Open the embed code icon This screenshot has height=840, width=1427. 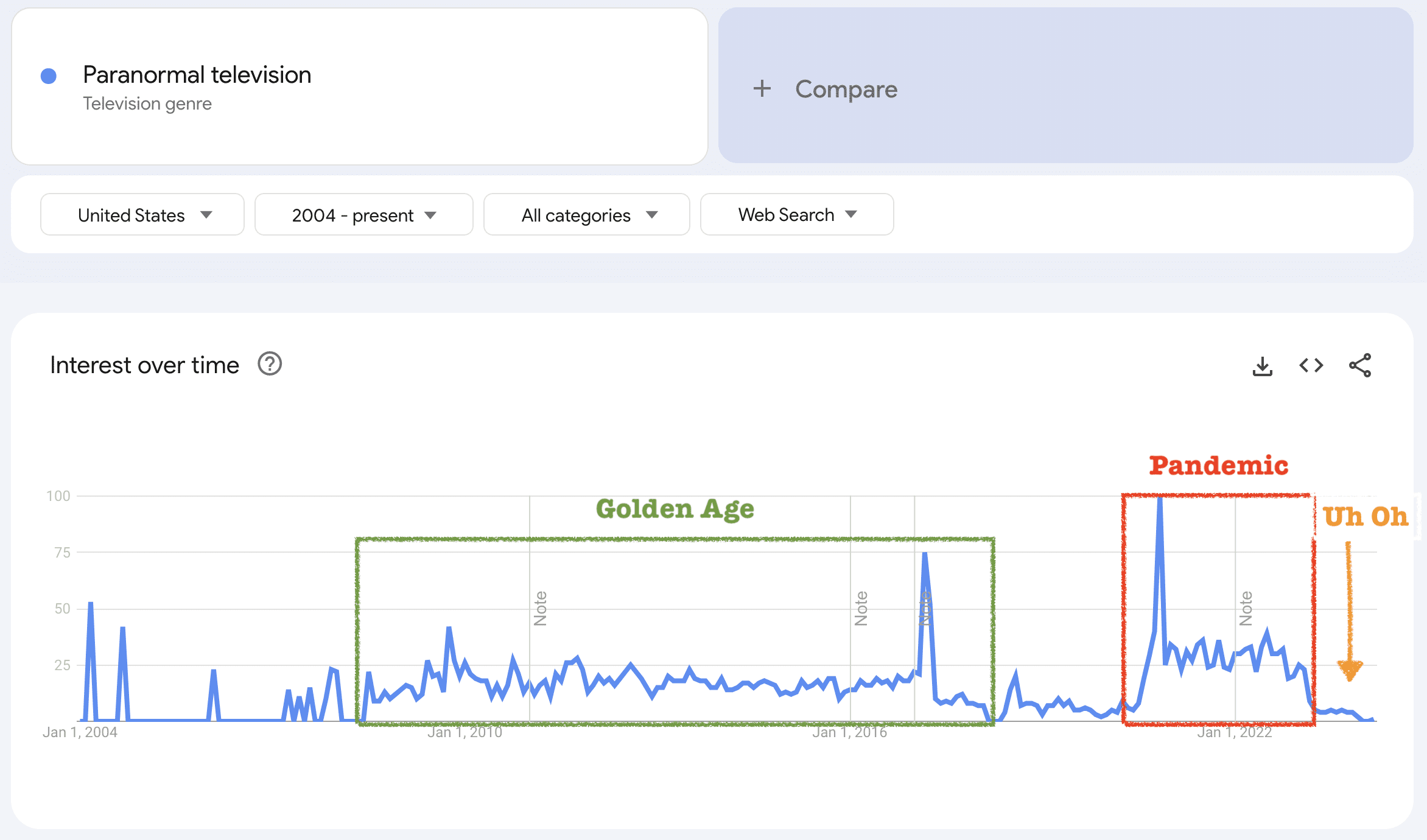point(1311,366)
